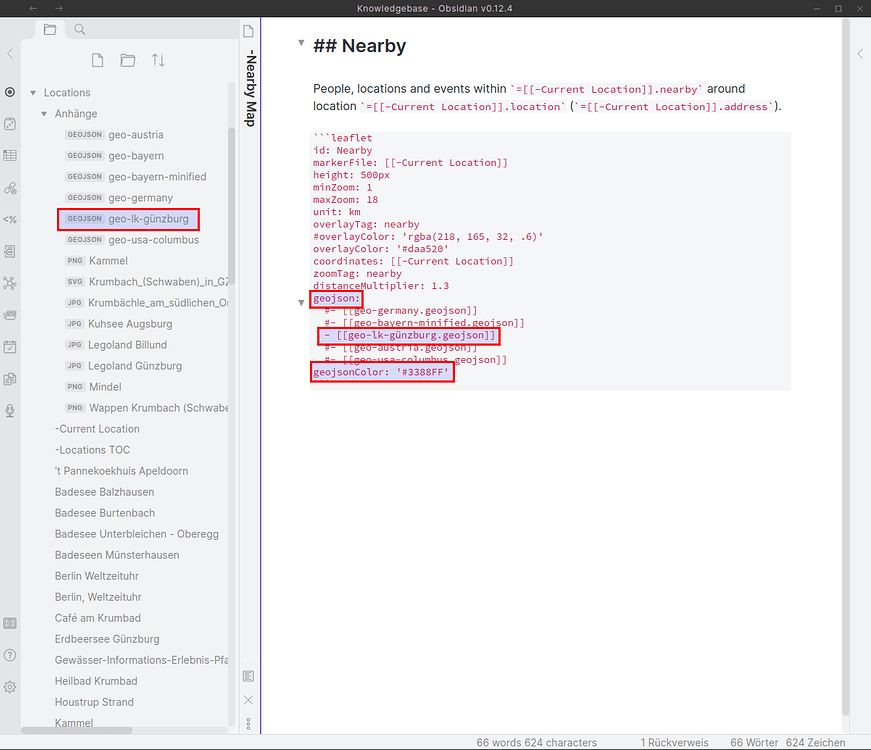Open the vault switcher icon bottom left
This screenshot has width=871, height=750.
click(10, 622)
